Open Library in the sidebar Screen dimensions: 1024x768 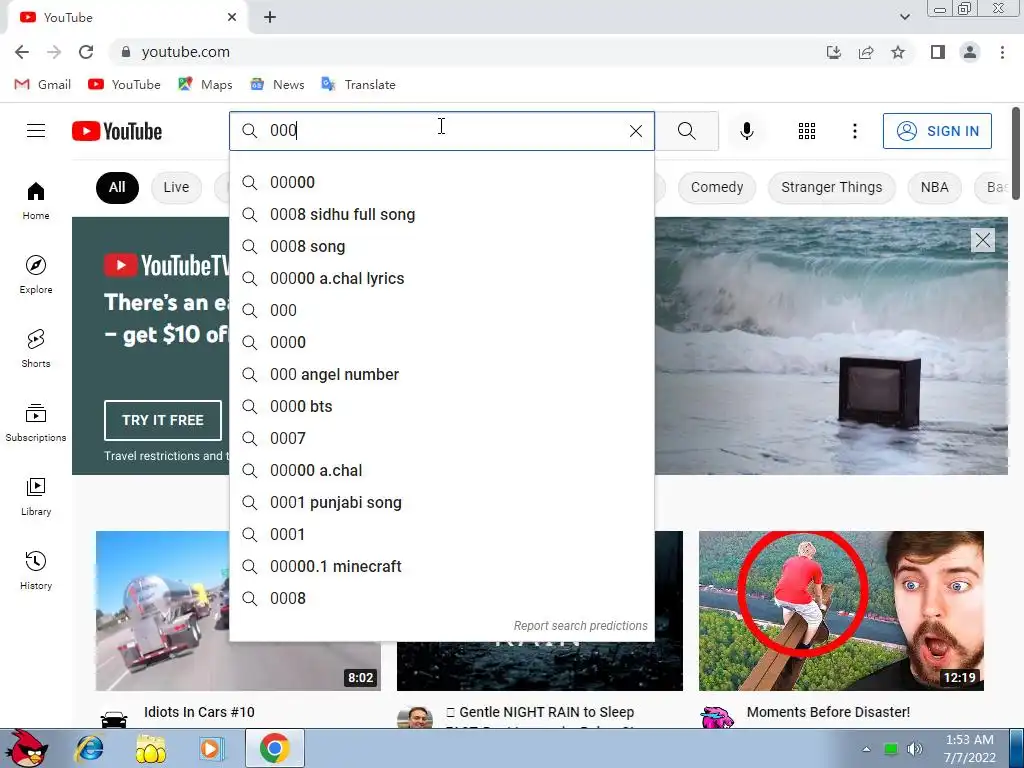pyautogui.click(x=36, y=496)
